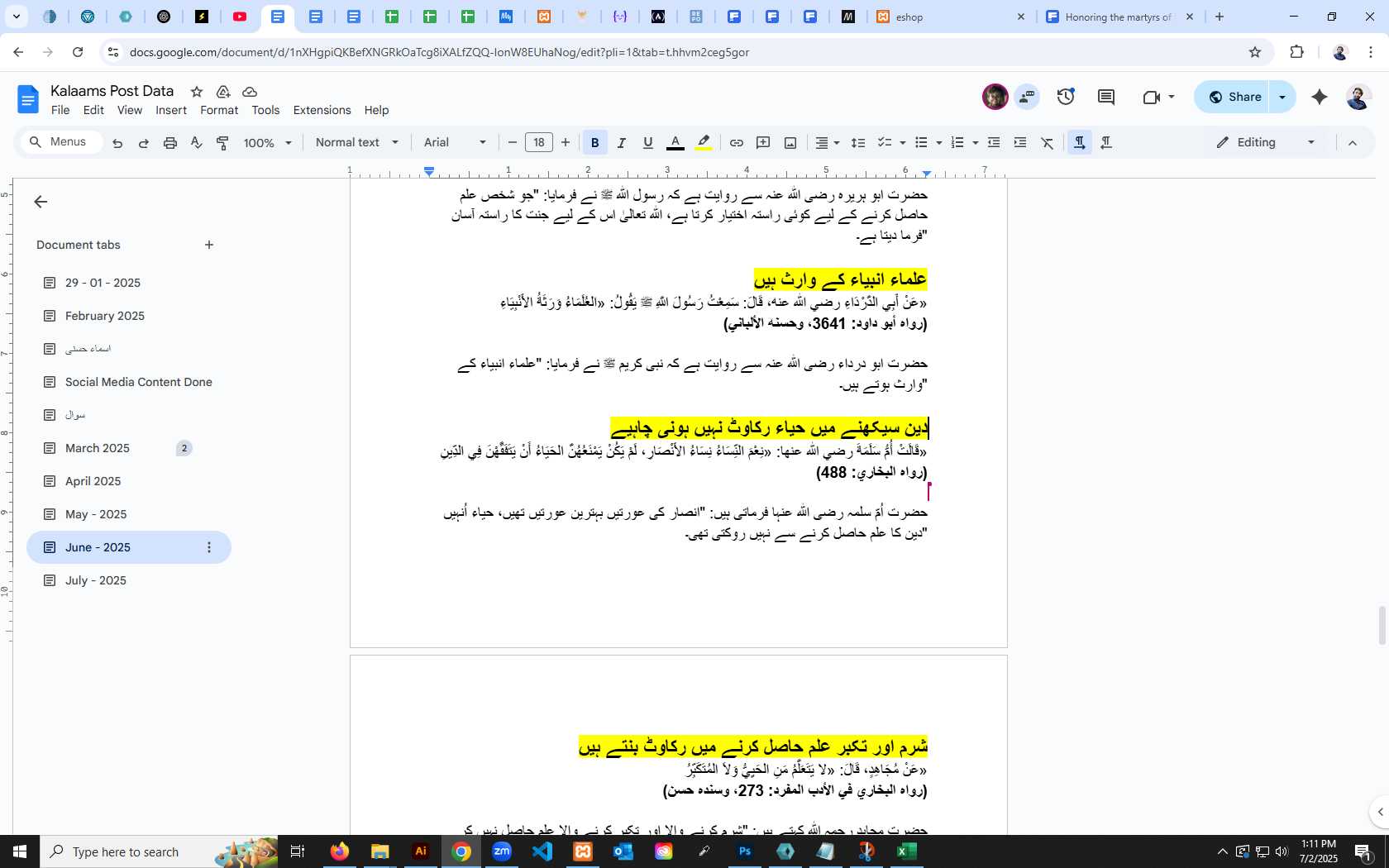The image size is (1389, 868).
Task: Click the Share button
Action: tap(1232, 97)
